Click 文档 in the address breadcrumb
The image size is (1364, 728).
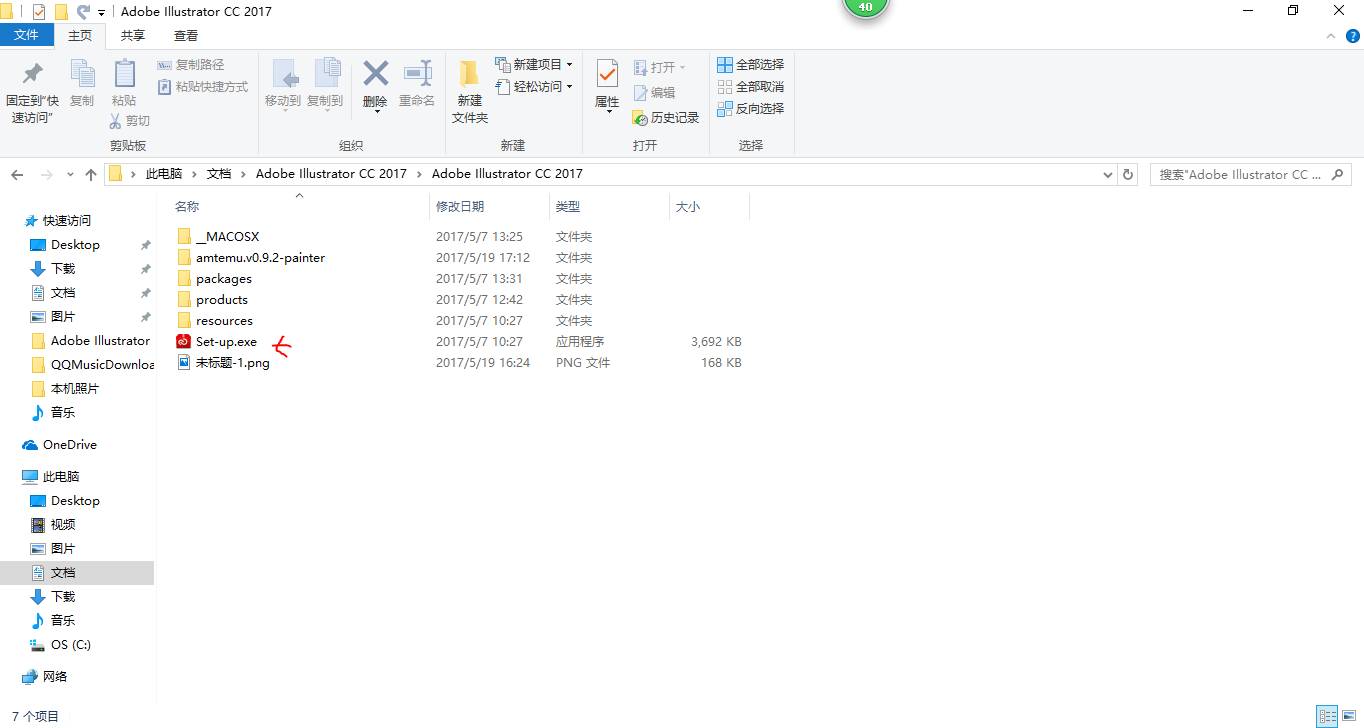point(219,173)
